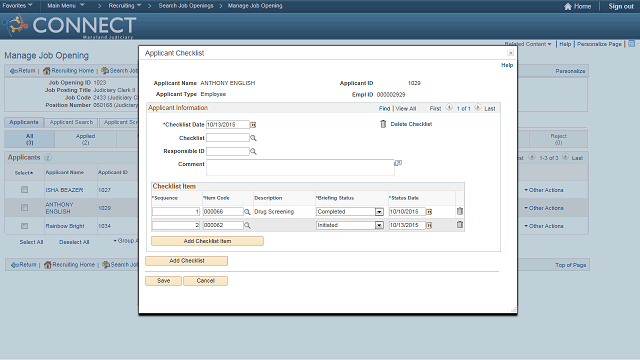Viewport: 640px width, 360px height.
Task: Click Applicants grid previous-row arrow
Action: coord(531,157)
